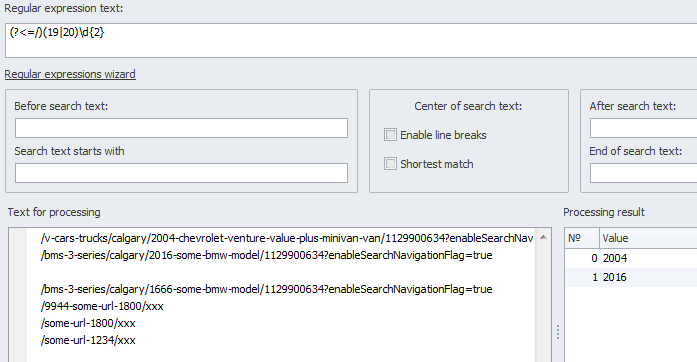The image size is (697, 362).
Task: Click the /some-url-1800/xxx line
Action: pyautogui.click(x=88, y=323)
